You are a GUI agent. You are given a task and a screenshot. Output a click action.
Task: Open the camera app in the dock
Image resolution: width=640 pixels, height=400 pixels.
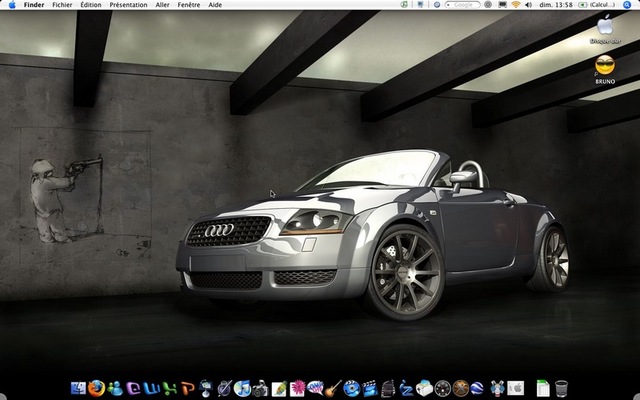260,389
